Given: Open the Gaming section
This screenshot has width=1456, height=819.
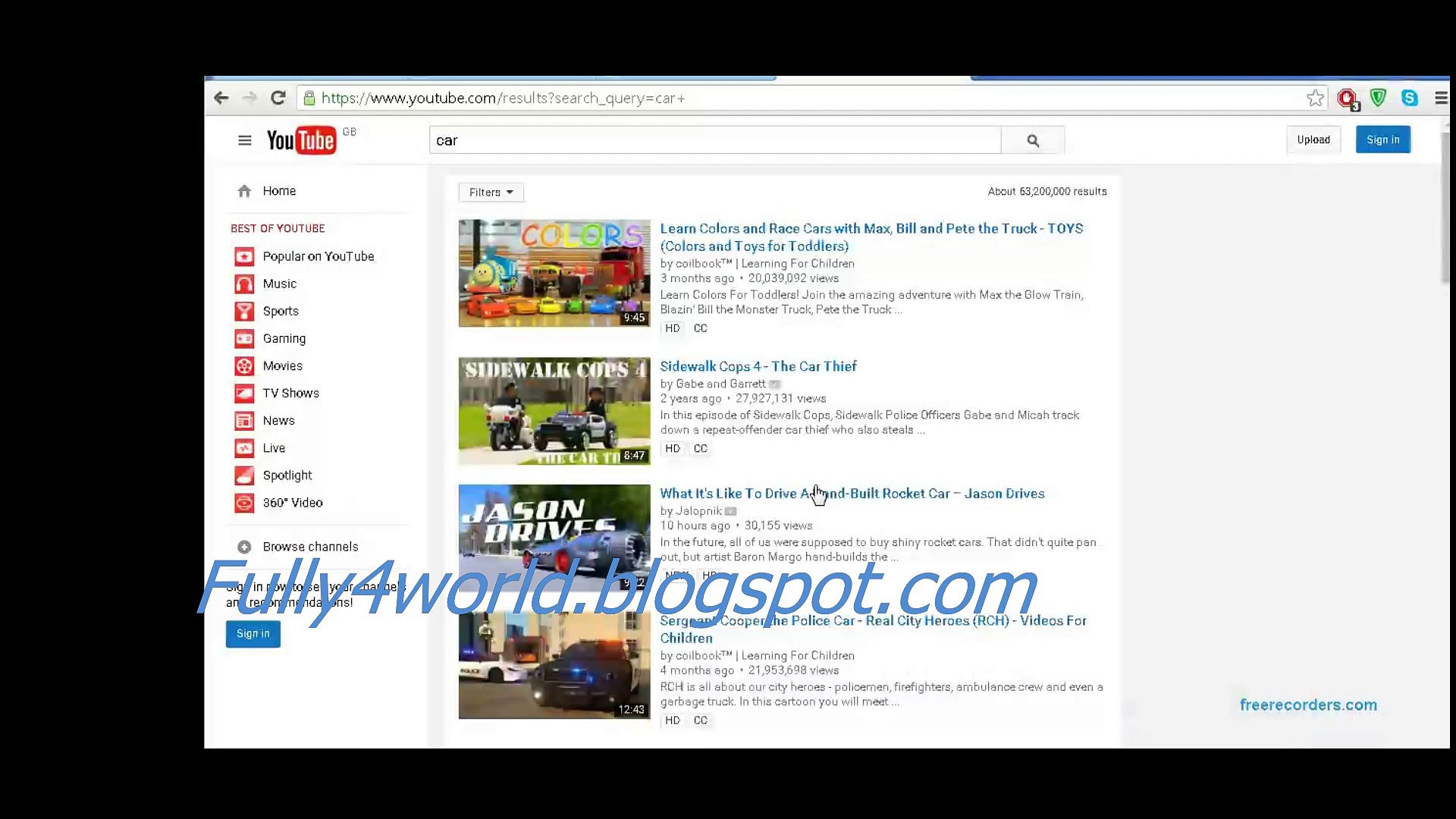Looking at the screenshot, I should 284,338.
